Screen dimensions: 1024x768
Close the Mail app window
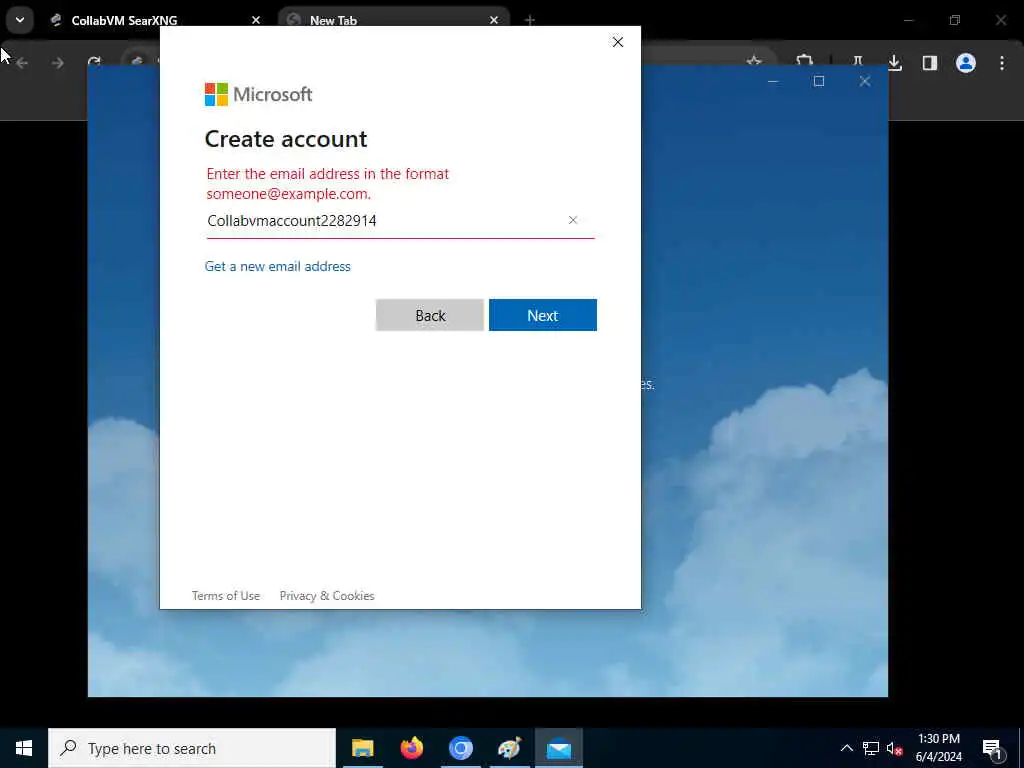(865, 81)
